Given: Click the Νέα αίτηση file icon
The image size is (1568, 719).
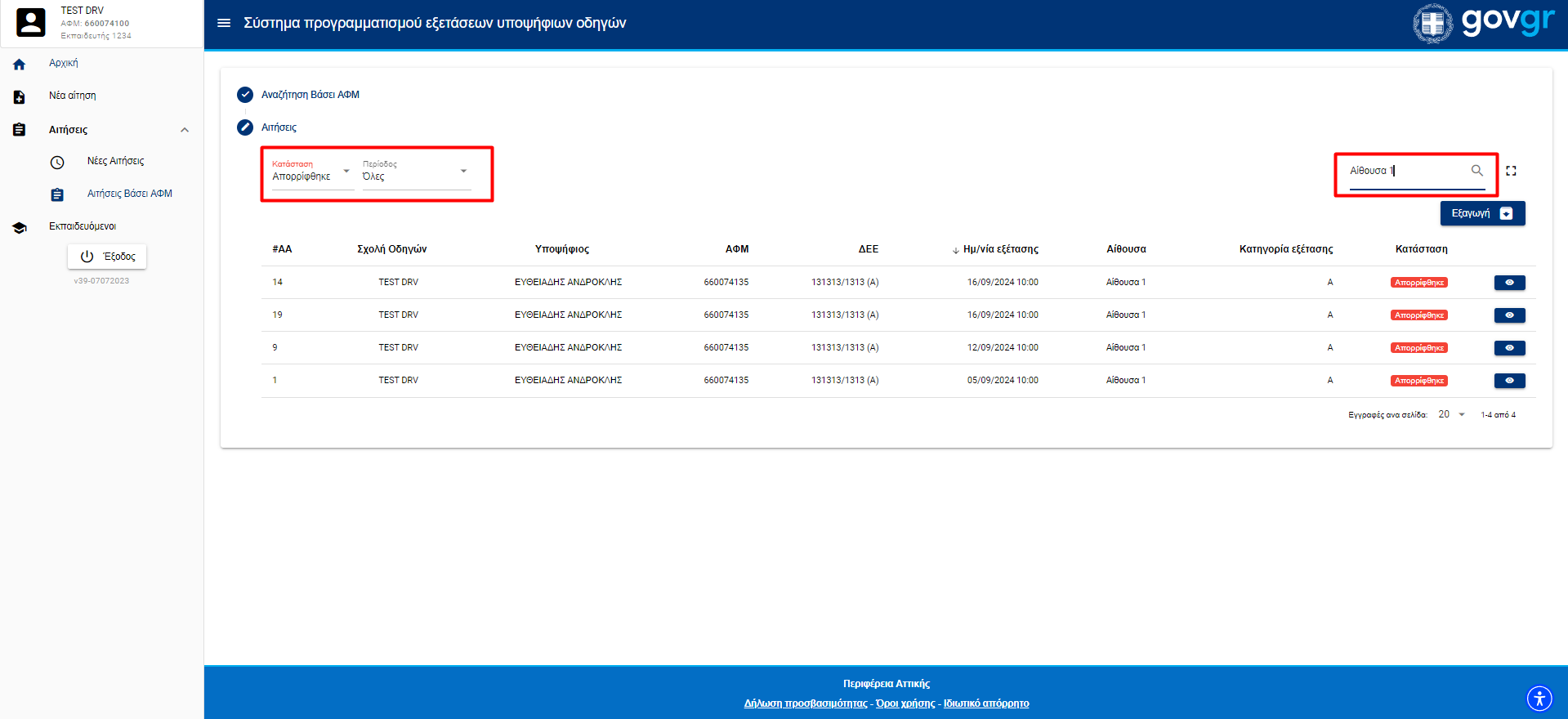Looking at the screenshot, I should point(20,97).
